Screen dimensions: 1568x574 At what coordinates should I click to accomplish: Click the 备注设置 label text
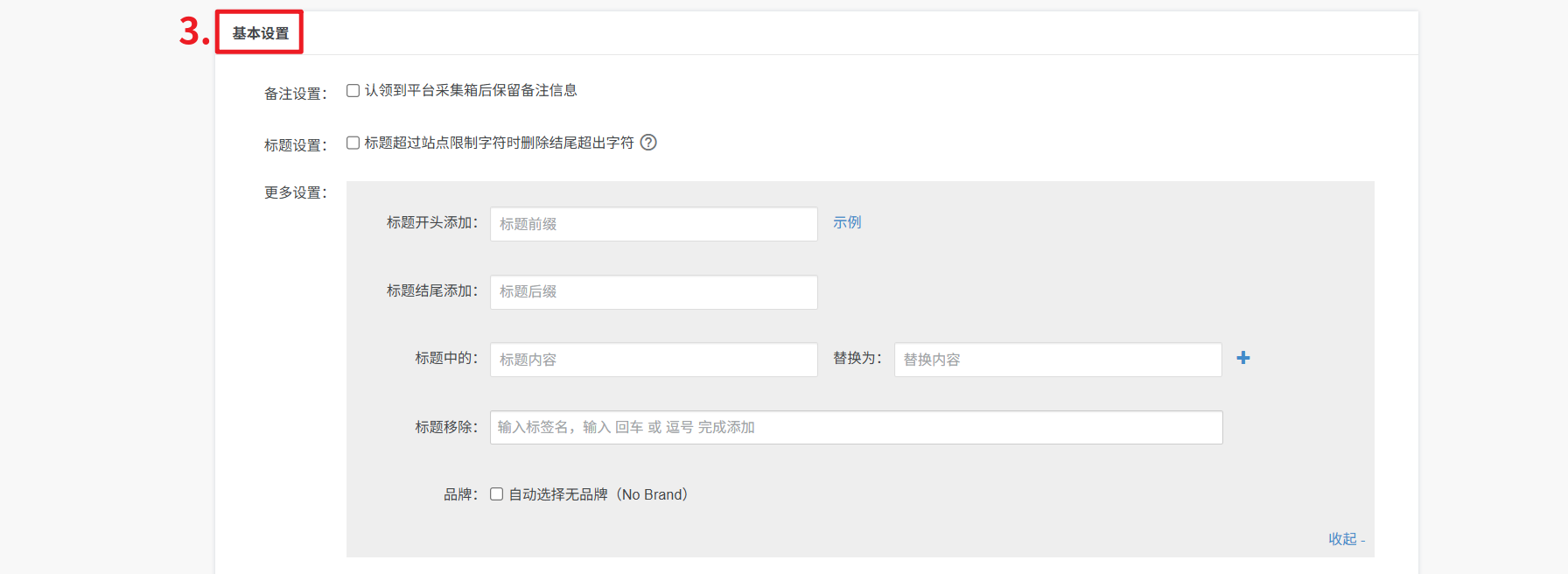click(x=295, y=94)
